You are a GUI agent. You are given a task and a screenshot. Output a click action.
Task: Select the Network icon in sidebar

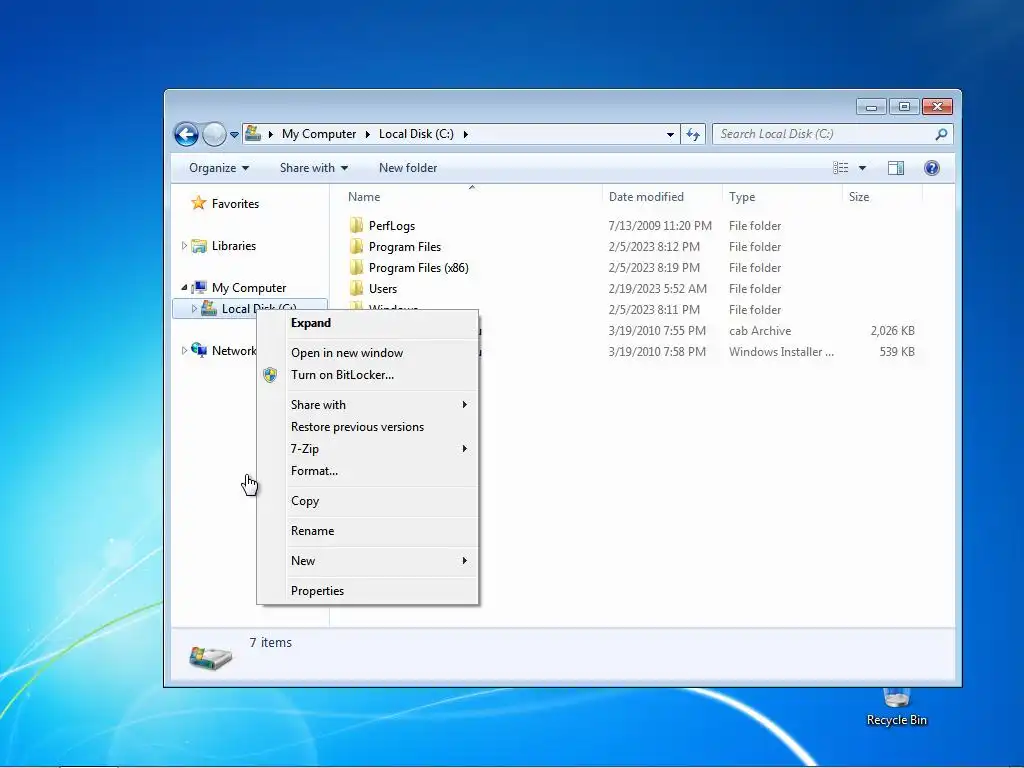[x=199, y=350]
